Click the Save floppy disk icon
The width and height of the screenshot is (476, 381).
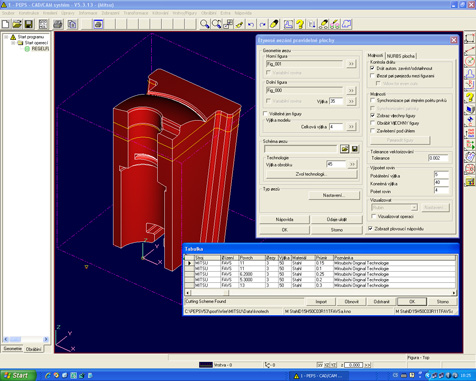click(29, 24)
